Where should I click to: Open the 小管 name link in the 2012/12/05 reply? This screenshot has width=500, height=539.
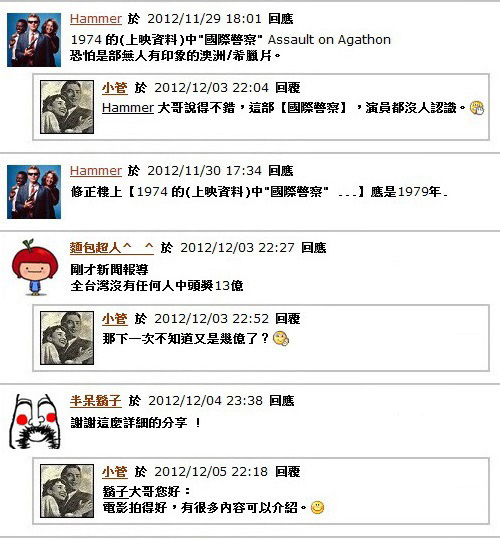click(115, 472)
